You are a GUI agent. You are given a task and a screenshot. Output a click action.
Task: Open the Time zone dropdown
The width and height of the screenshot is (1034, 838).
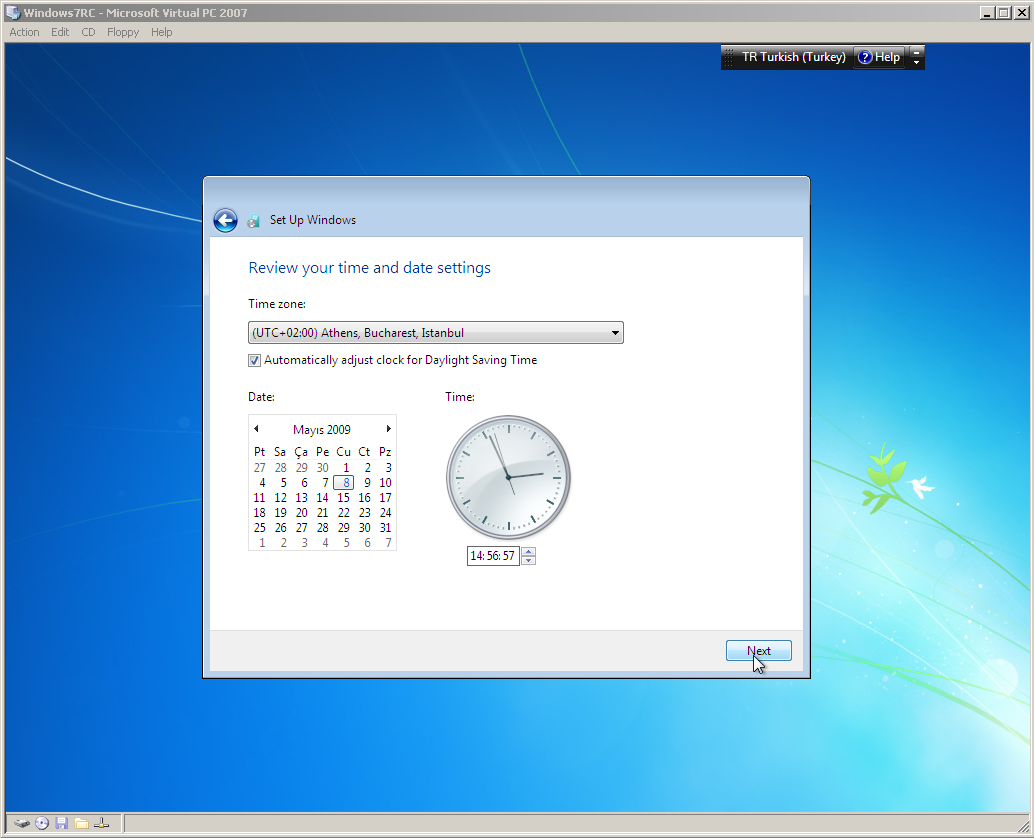pos(436,333)
